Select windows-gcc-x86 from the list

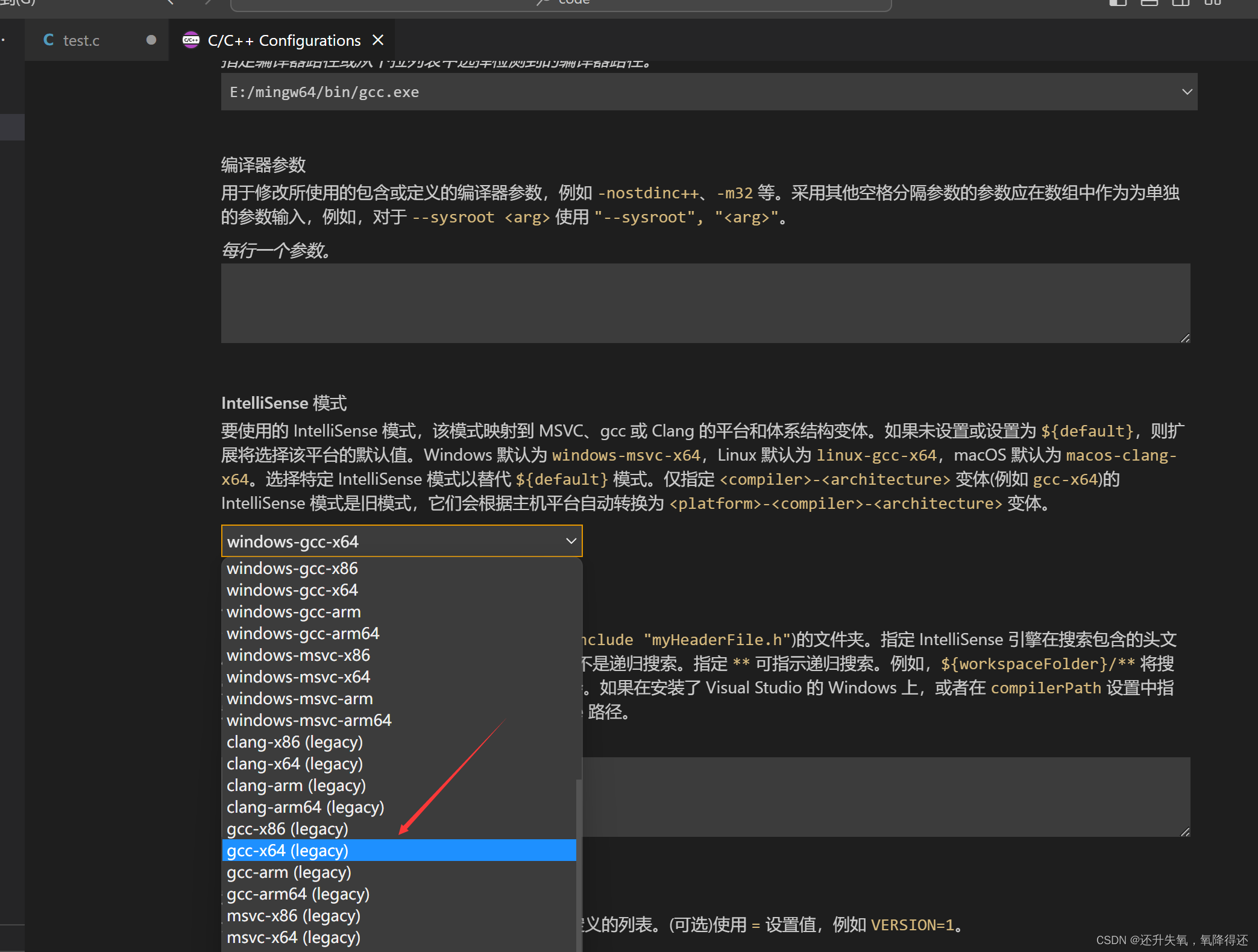tap(398, 569)
